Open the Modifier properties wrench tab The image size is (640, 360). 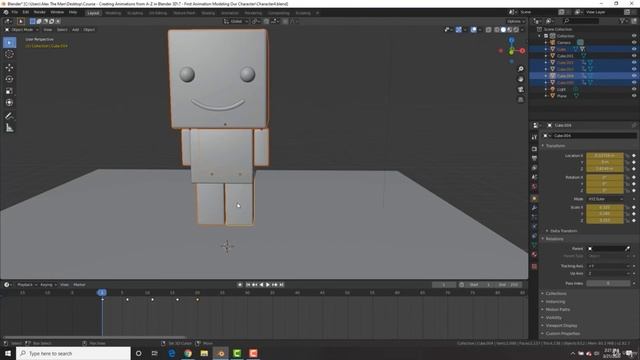click(x=534, y=208)
